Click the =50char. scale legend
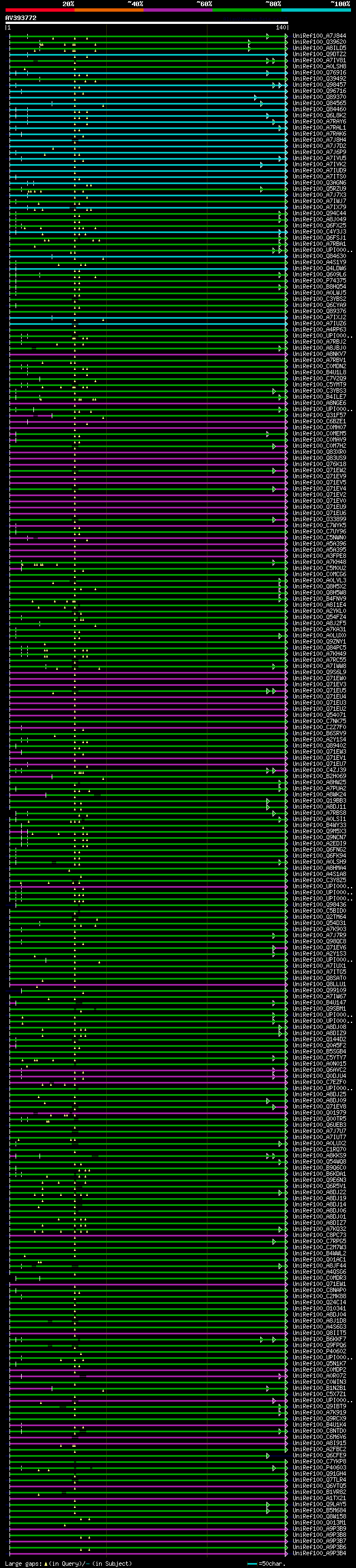356x1568 pixels. tap(266, 1564)
